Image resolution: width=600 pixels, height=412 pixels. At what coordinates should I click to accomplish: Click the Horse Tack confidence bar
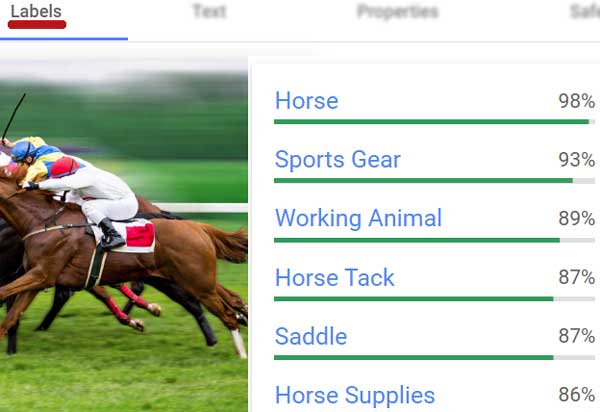(x=434, y=299)
